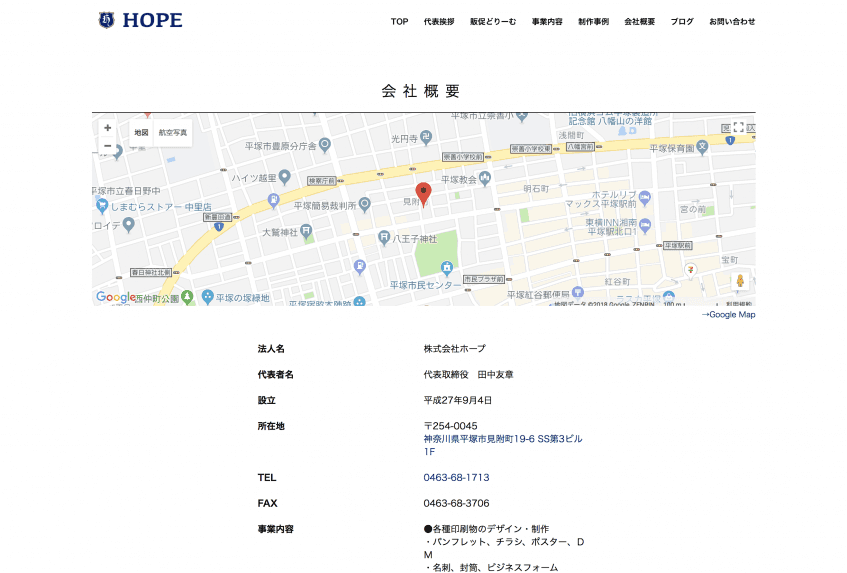Click the Street View pegman icon
Screen dimensions: 847x573
(x=740, y=281)
